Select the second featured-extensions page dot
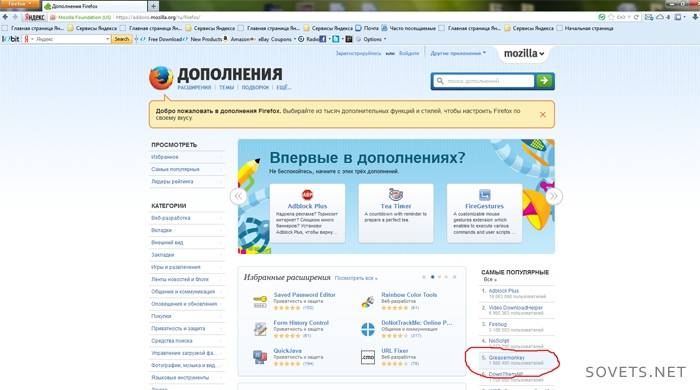Screen dimensions: 700x390 [x=432, y=277]
